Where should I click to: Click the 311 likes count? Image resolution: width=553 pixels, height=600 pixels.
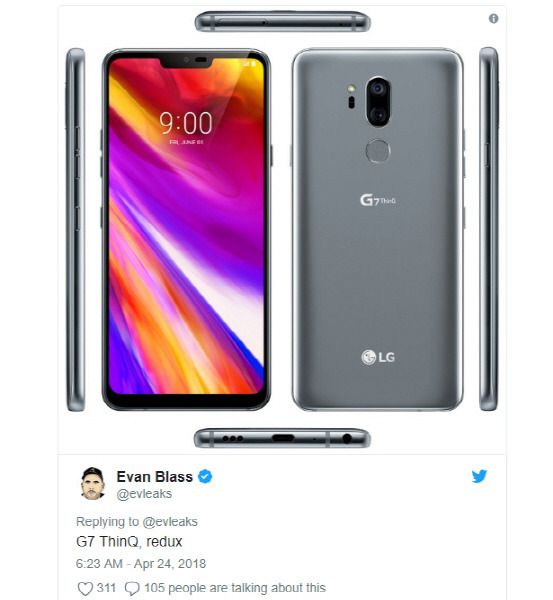point(106,588)
